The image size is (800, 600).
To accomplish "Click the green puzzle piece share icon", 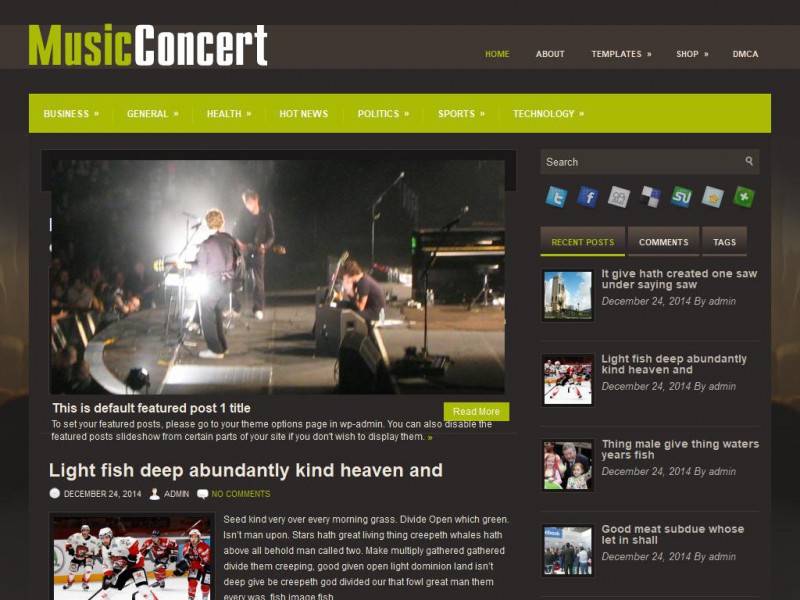I will pos(743,197).
